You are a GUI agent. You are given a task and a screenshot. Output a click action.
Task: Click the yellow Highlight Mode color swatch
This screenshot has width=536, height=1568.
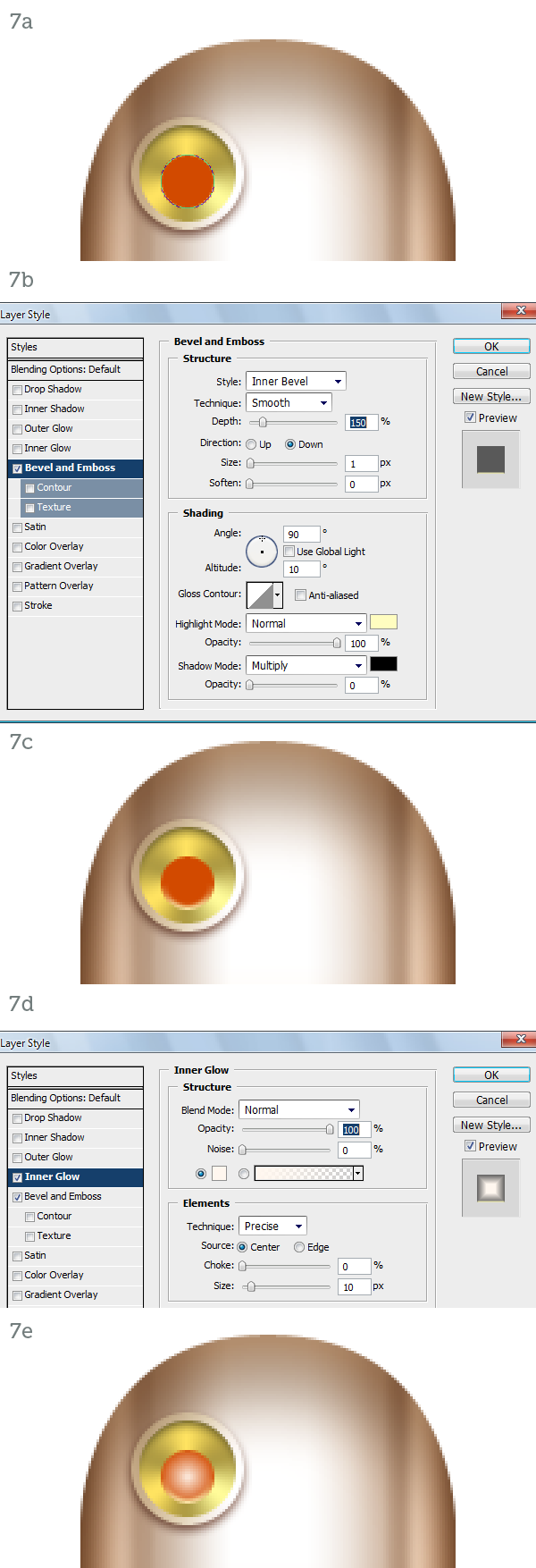pyautogui.click(x=383, y=622)
